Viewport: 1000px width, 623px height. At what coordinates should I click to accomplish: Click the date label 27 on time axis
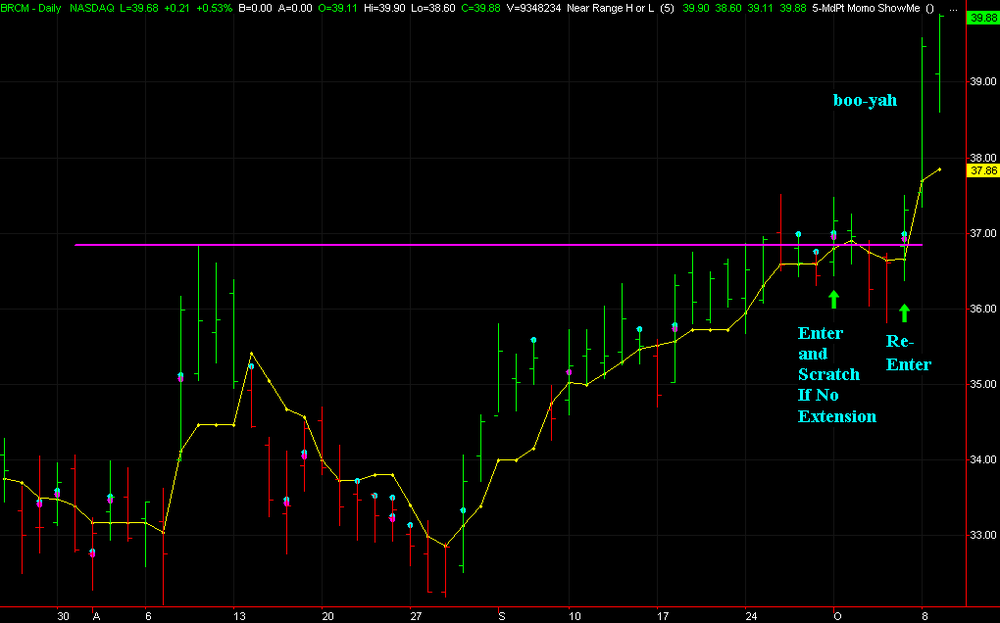coord(416,617)
